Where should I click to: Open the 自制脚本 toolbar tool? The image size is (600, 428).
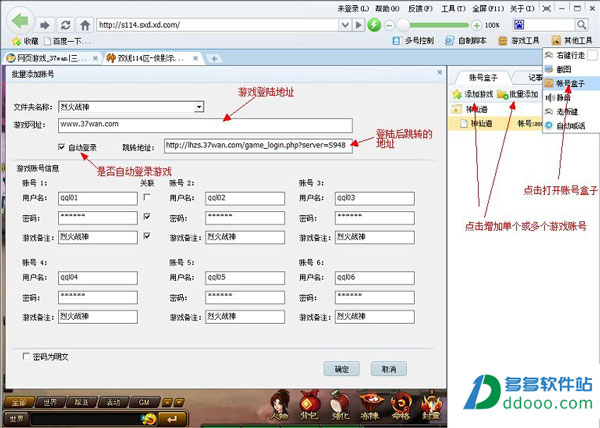466,41
